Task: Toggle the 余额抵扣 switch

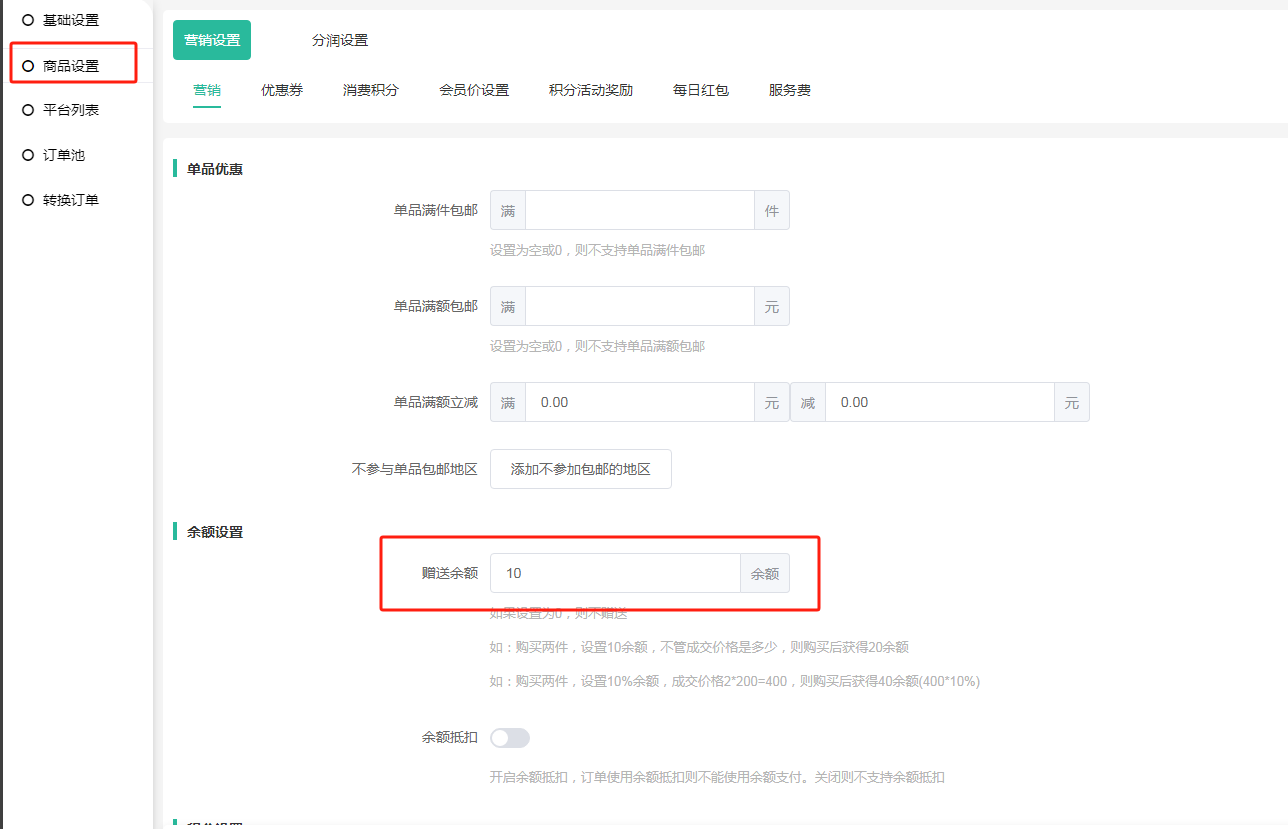Action: (x=509, y=738)
